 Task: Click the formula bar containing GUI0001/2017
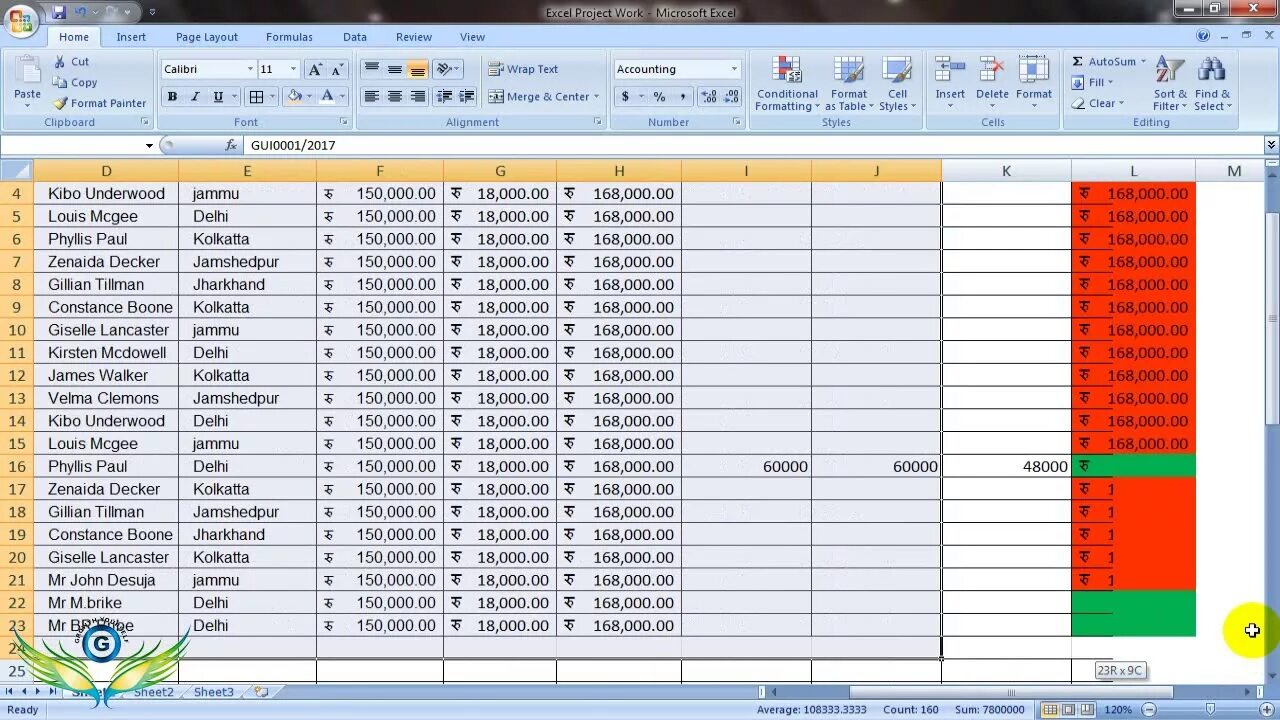[754, 145]
